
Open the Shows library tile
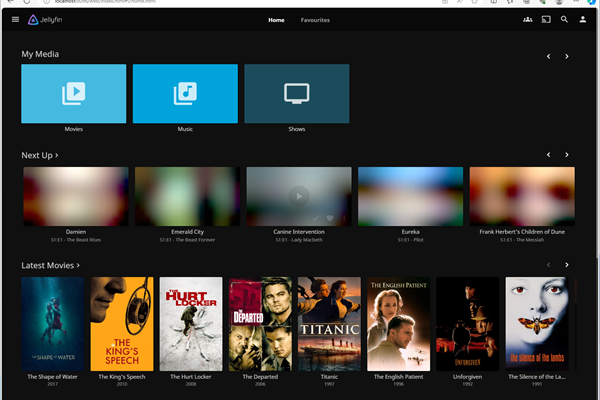297,94
